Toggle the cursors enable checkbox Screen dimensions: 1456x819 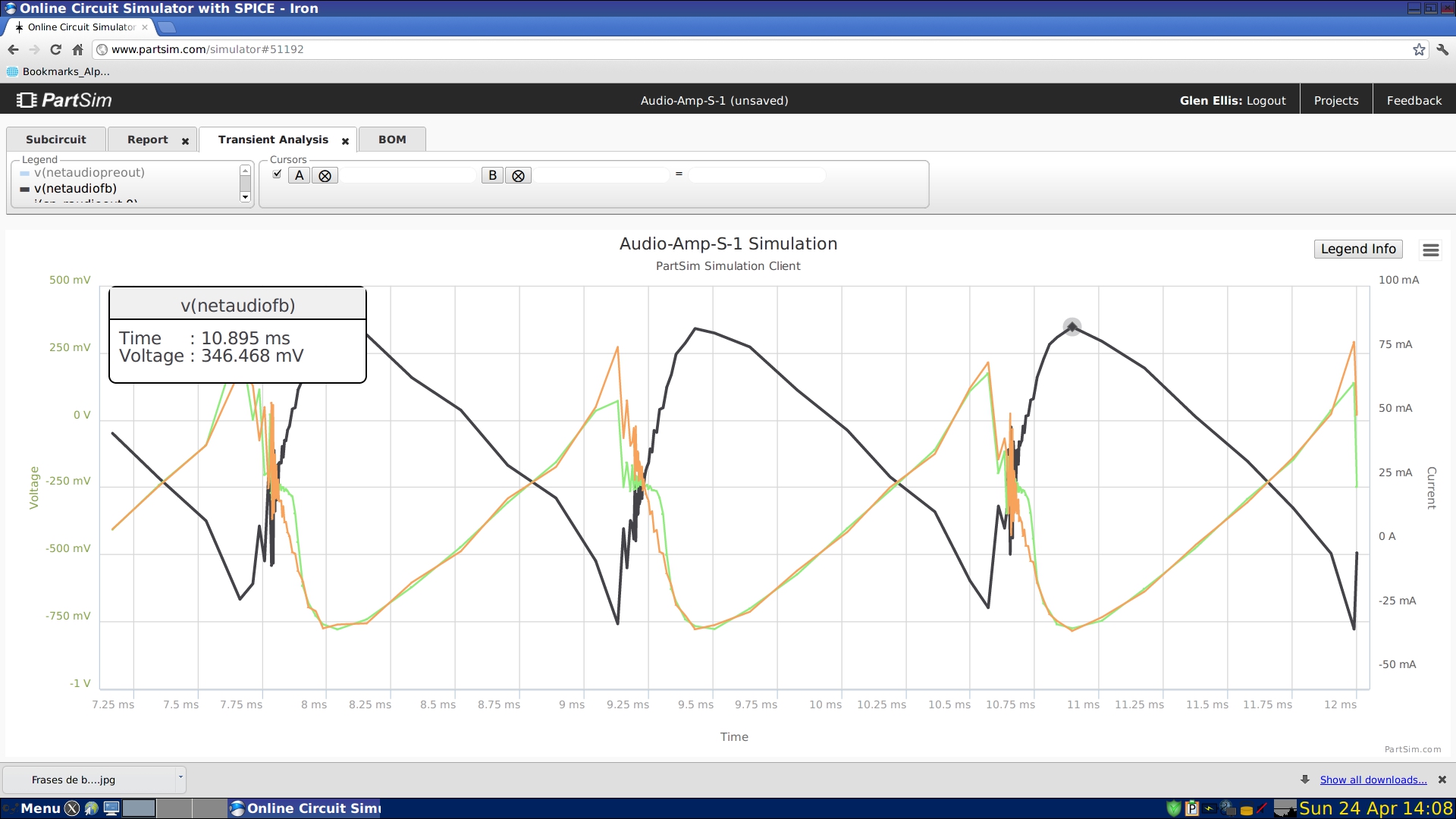(277, 174)
